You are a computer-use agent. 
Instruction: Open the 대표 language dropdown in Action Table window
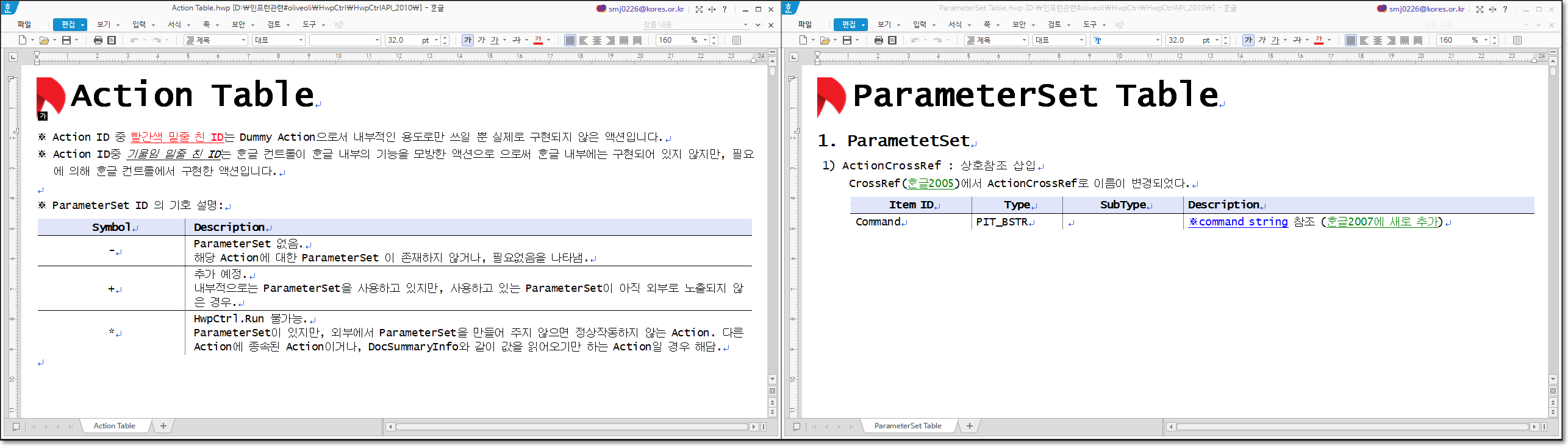[279, 40]
